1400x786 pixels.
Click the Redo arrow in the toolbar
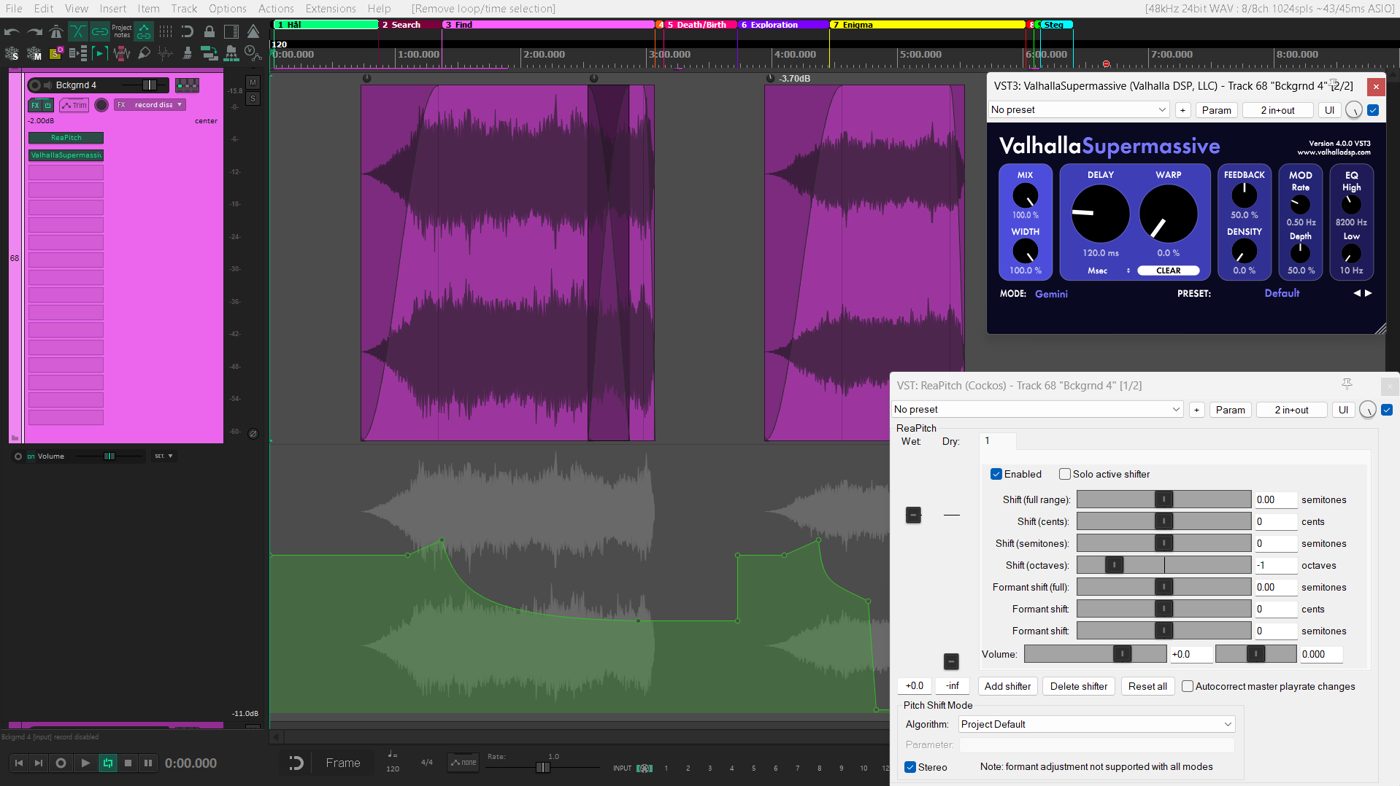click(35, 32)
